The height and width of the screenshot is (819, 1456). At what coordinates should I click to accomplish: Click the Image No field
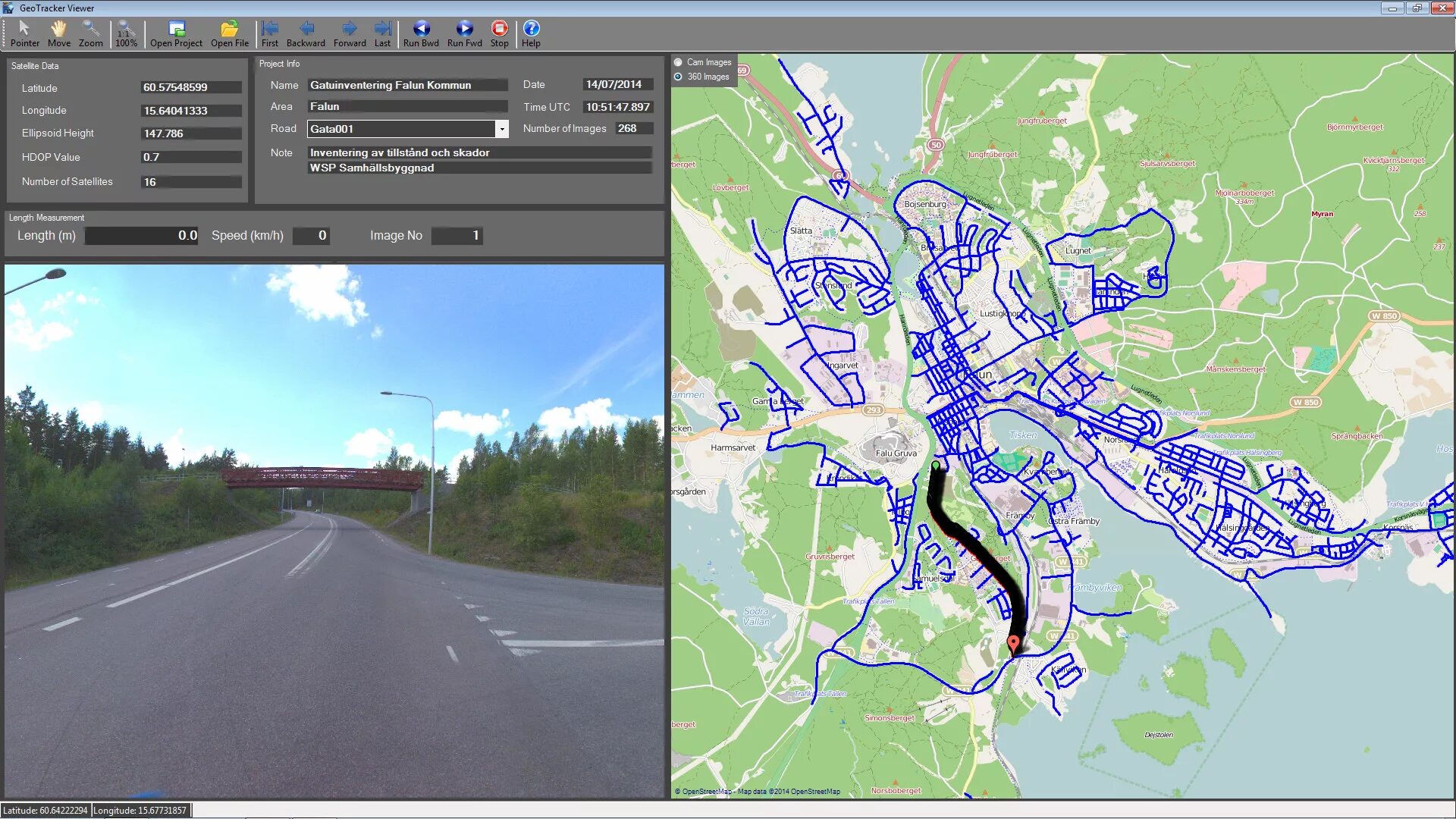[457, 236]
